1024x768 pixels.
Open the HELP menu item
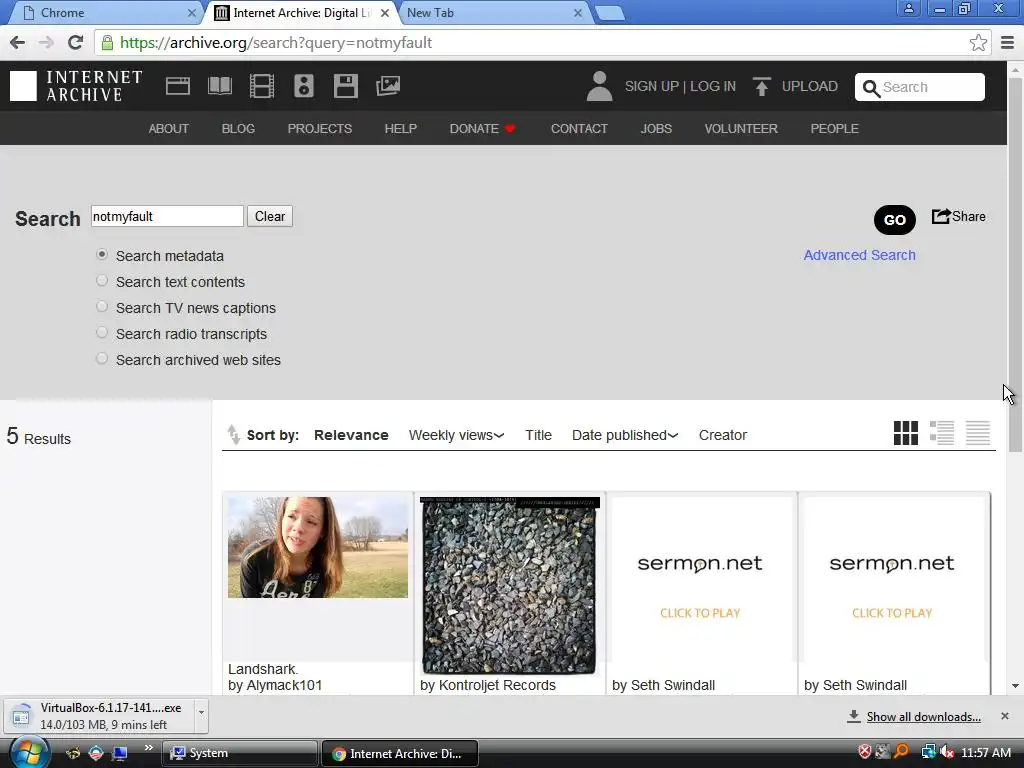coord(400,129)
